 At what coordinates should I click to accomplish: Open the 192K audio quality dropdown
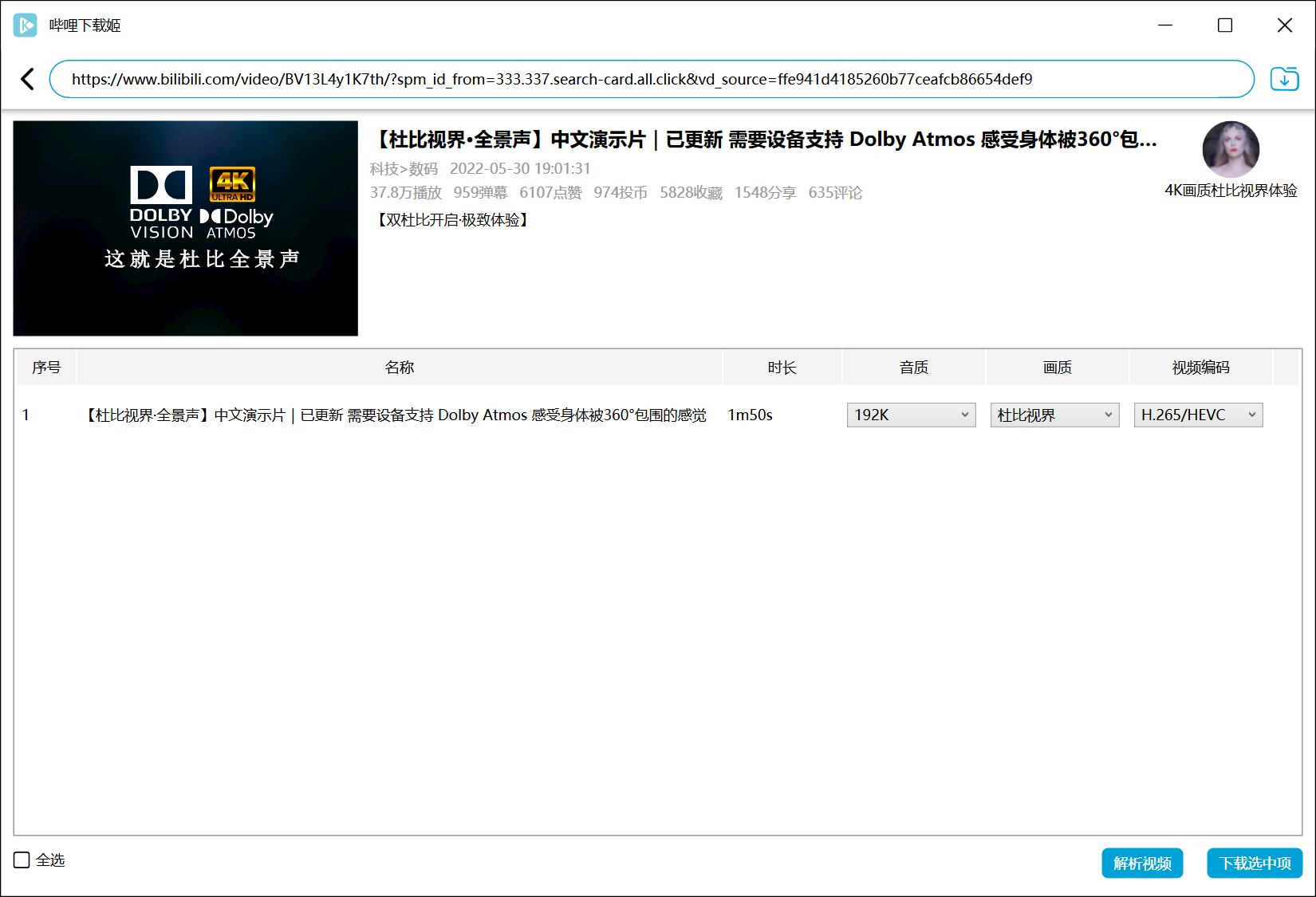tap(910, 415)
